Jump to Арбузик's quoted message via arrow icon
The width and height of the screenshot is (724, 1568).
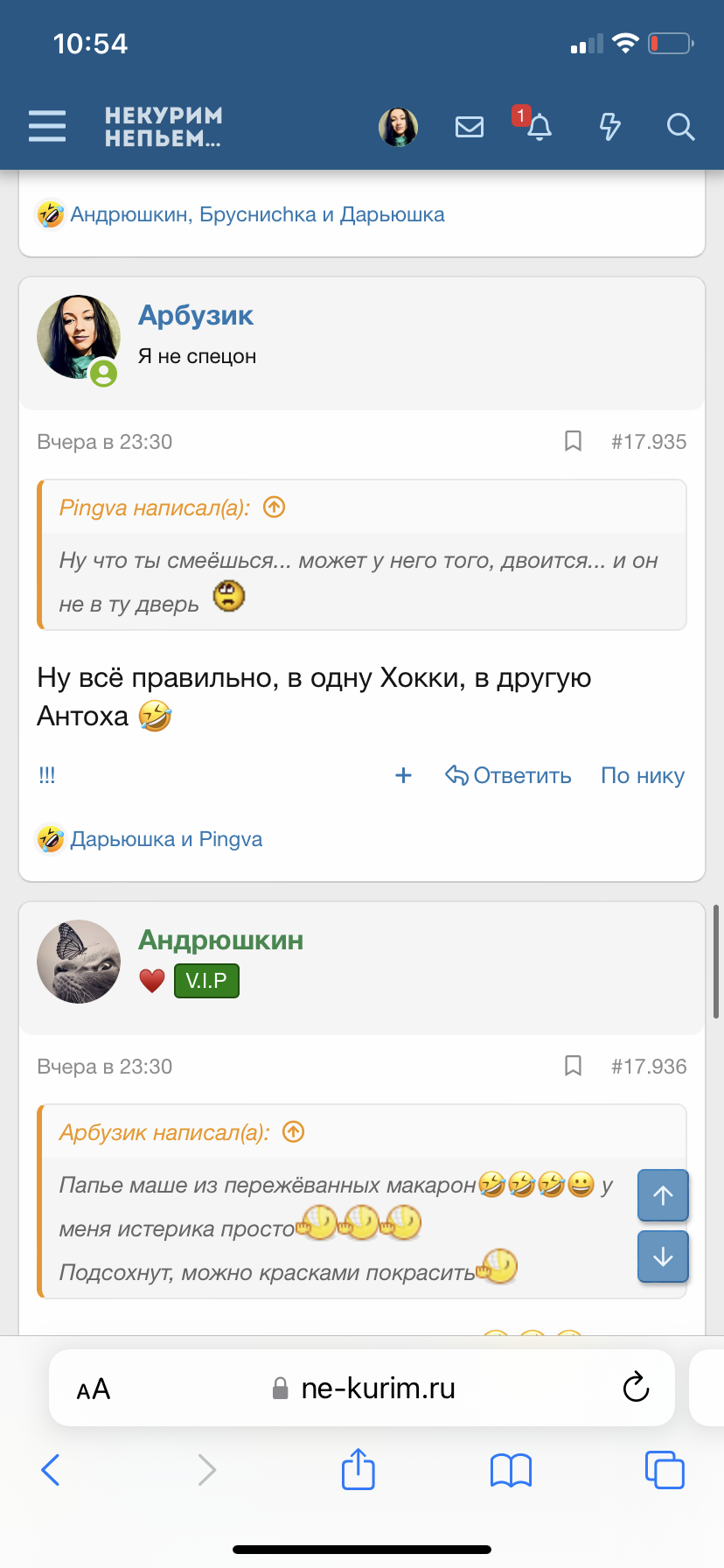coord(292,1131)
